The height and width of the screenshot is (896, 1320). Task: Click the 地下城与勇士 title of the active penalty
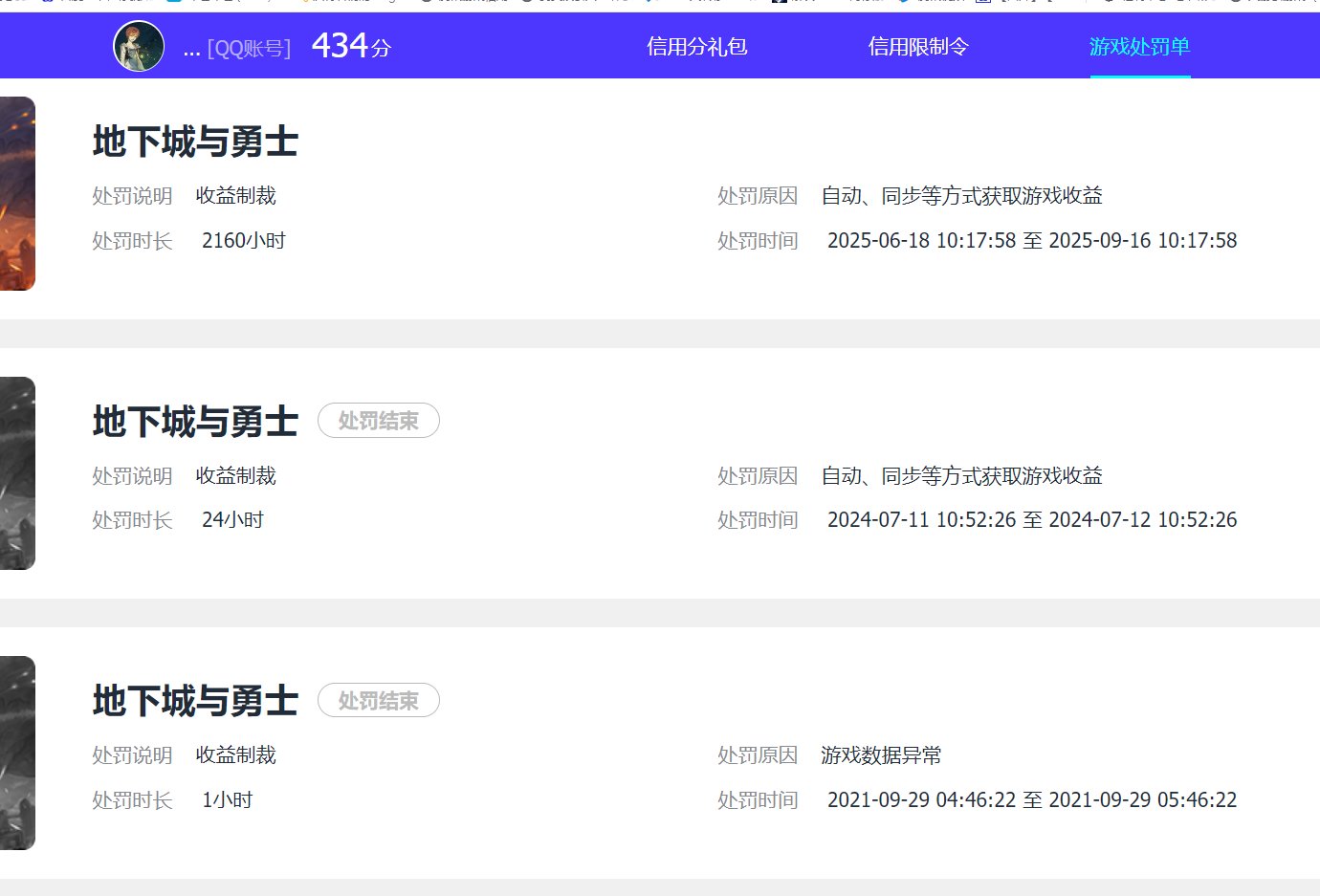(195, 142)
